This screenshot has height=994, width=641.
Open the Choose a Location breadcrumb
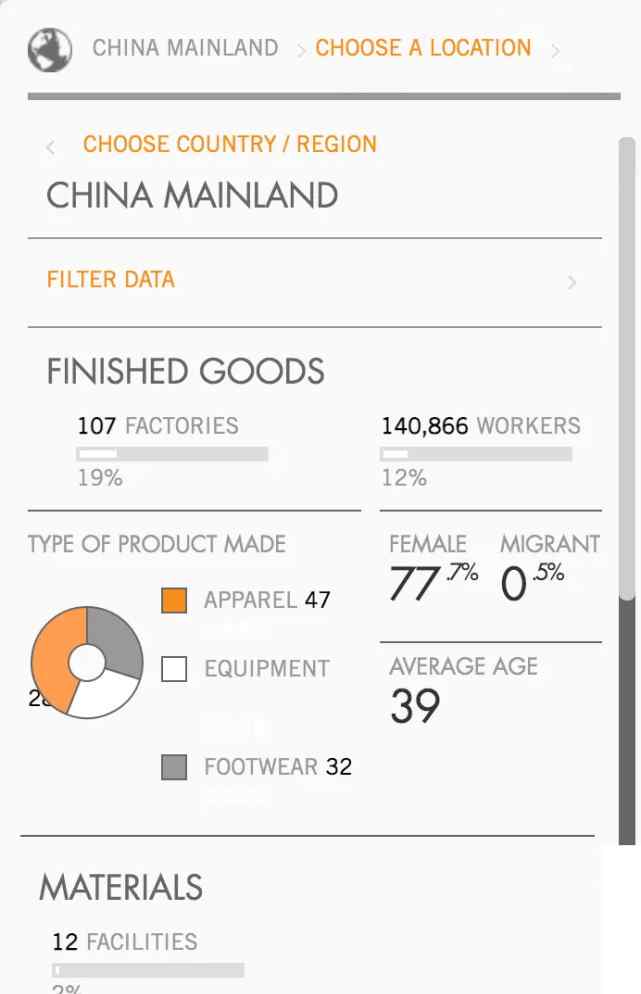click(x=423, y=48)
